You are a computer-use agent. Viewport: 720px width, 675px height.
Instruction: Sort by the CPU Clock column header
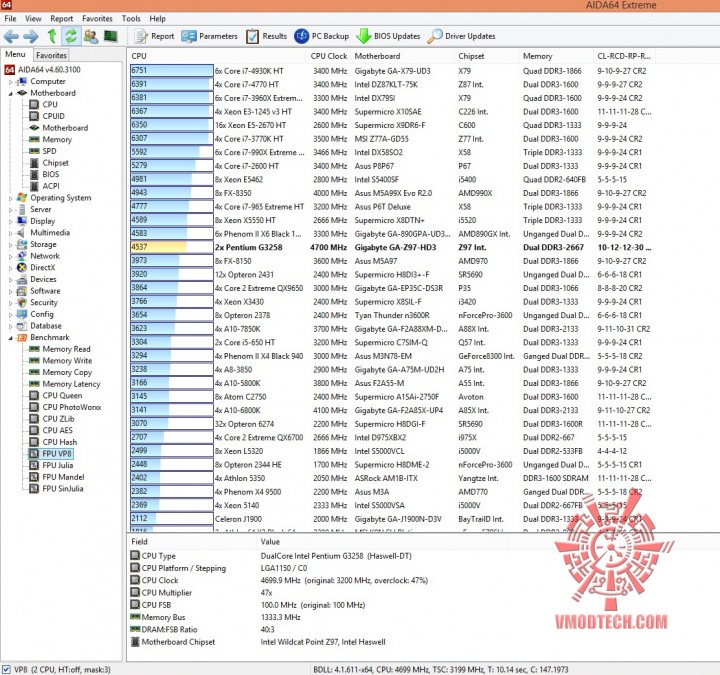point(328,56)
